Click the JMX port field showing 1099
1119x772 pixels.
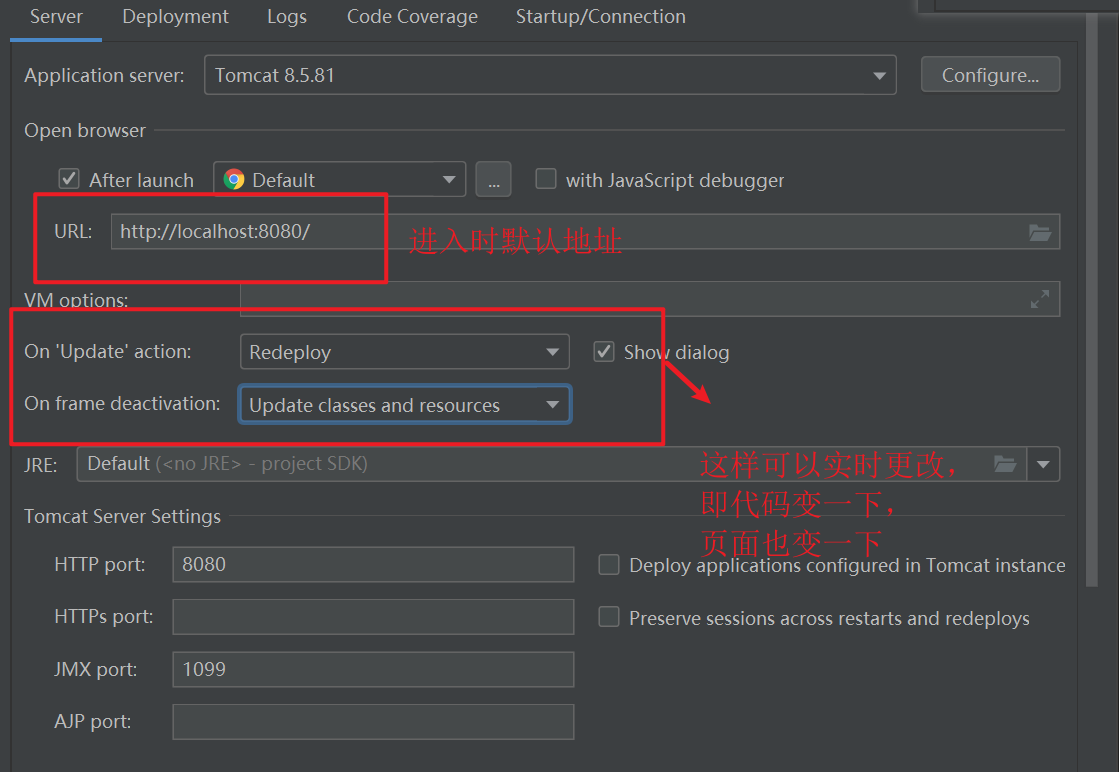coord(373,669)
